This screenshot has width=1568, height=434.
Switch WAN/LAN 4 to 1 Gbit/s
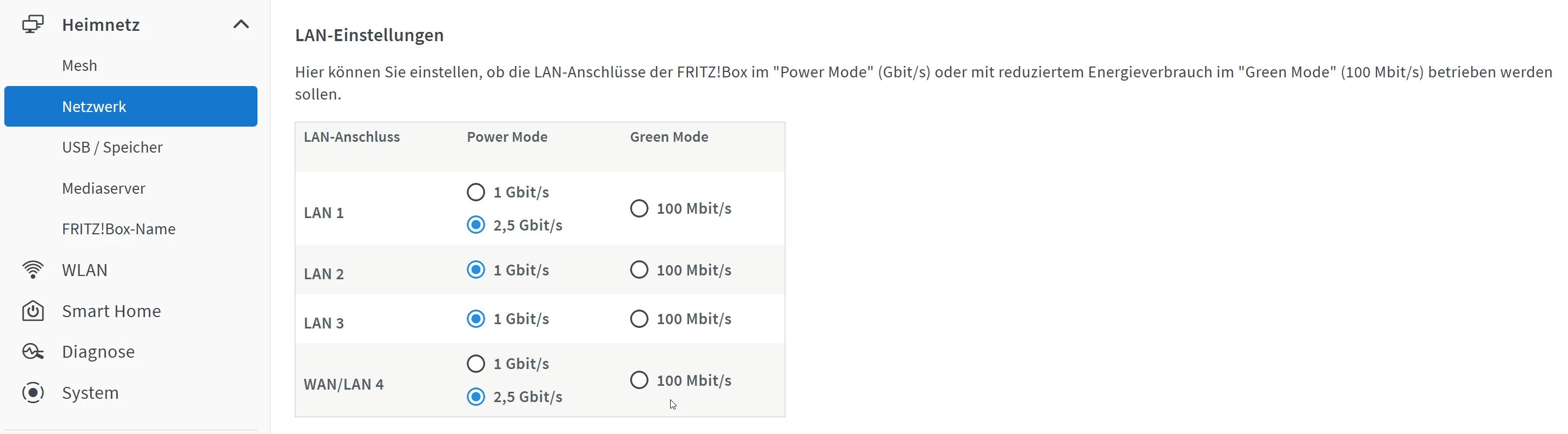[476, 364]
